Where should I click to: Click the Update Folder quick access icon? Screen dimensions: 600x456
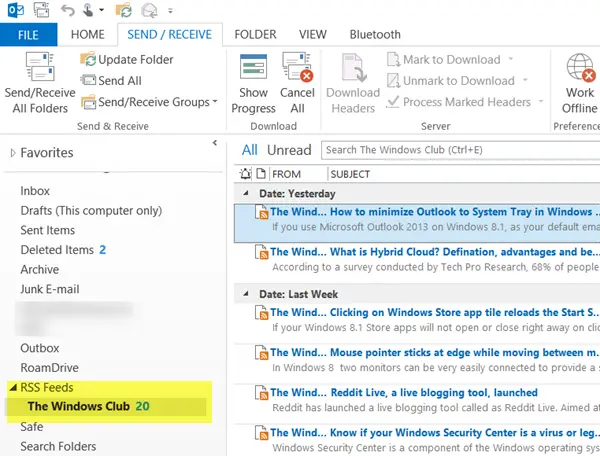coord(124,10)
